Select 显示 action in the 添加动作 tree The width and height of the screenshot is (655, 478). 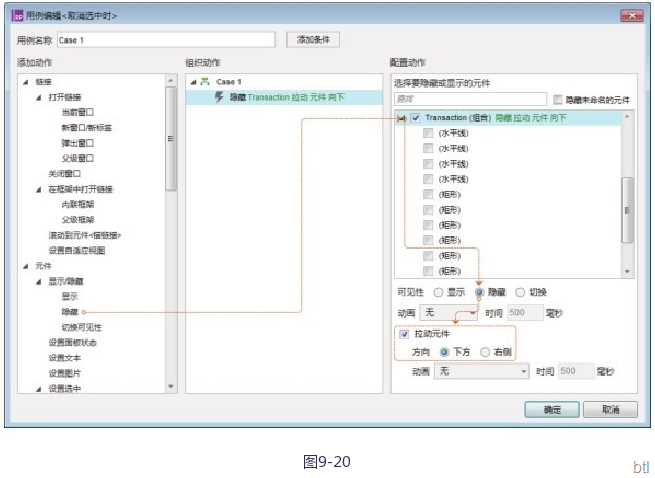coord(70,297)
